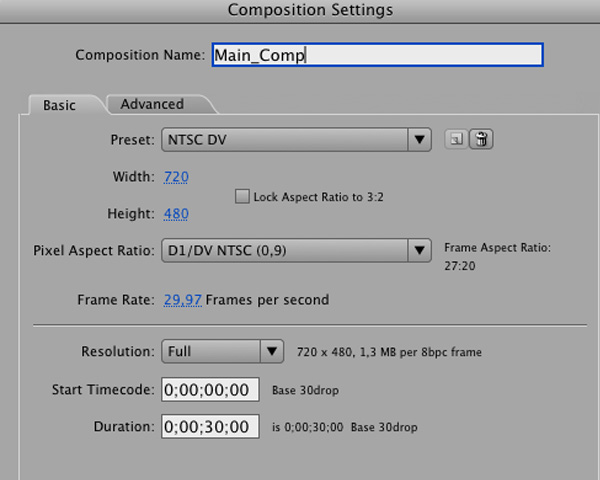The height and width of the screenshot is (480, 600).
Task: Enable the Lock Aspect Ratio checkbox
Action: click(x=241, y=197)
